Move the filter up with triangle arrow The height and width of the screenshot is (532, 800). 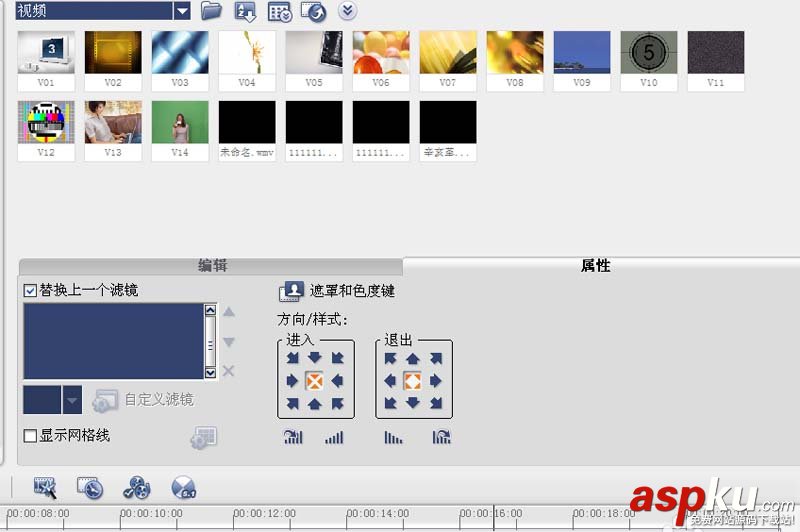click(229, 312)
